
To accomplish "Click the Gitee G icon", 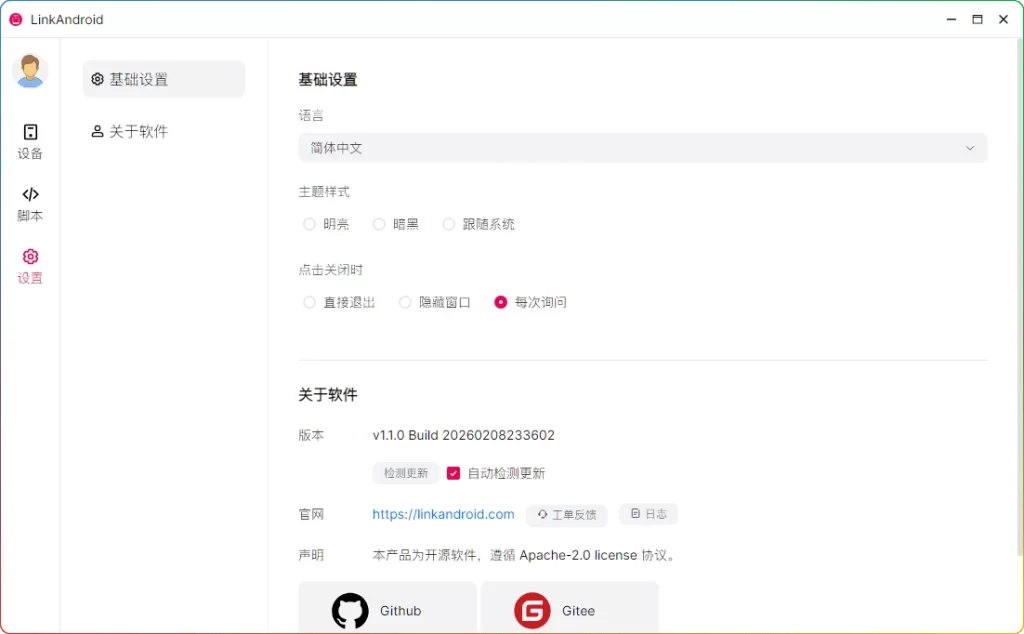I will pos(531,610).
